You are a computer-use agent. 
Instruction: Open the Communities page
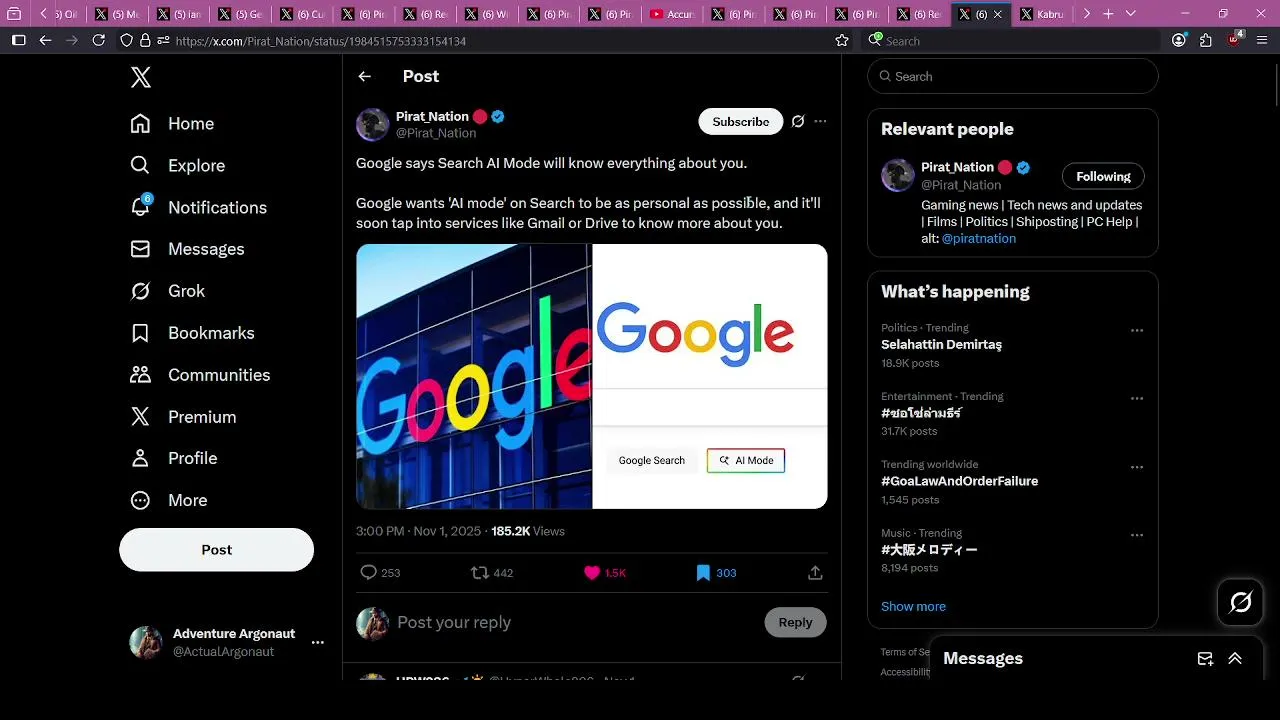tap(200, 375)
